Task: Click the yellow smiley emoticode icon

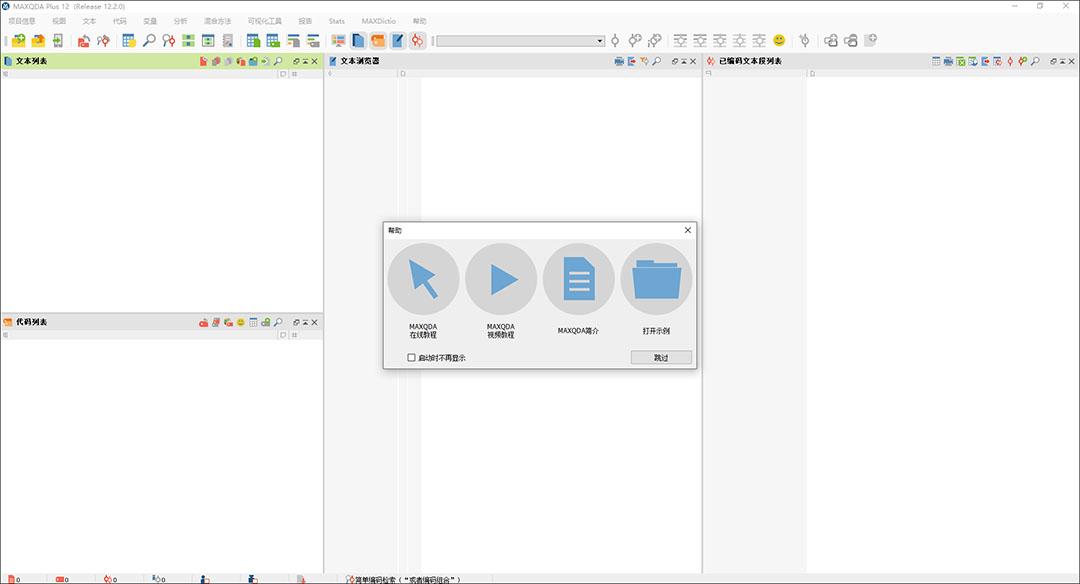Action: point(779,41)
